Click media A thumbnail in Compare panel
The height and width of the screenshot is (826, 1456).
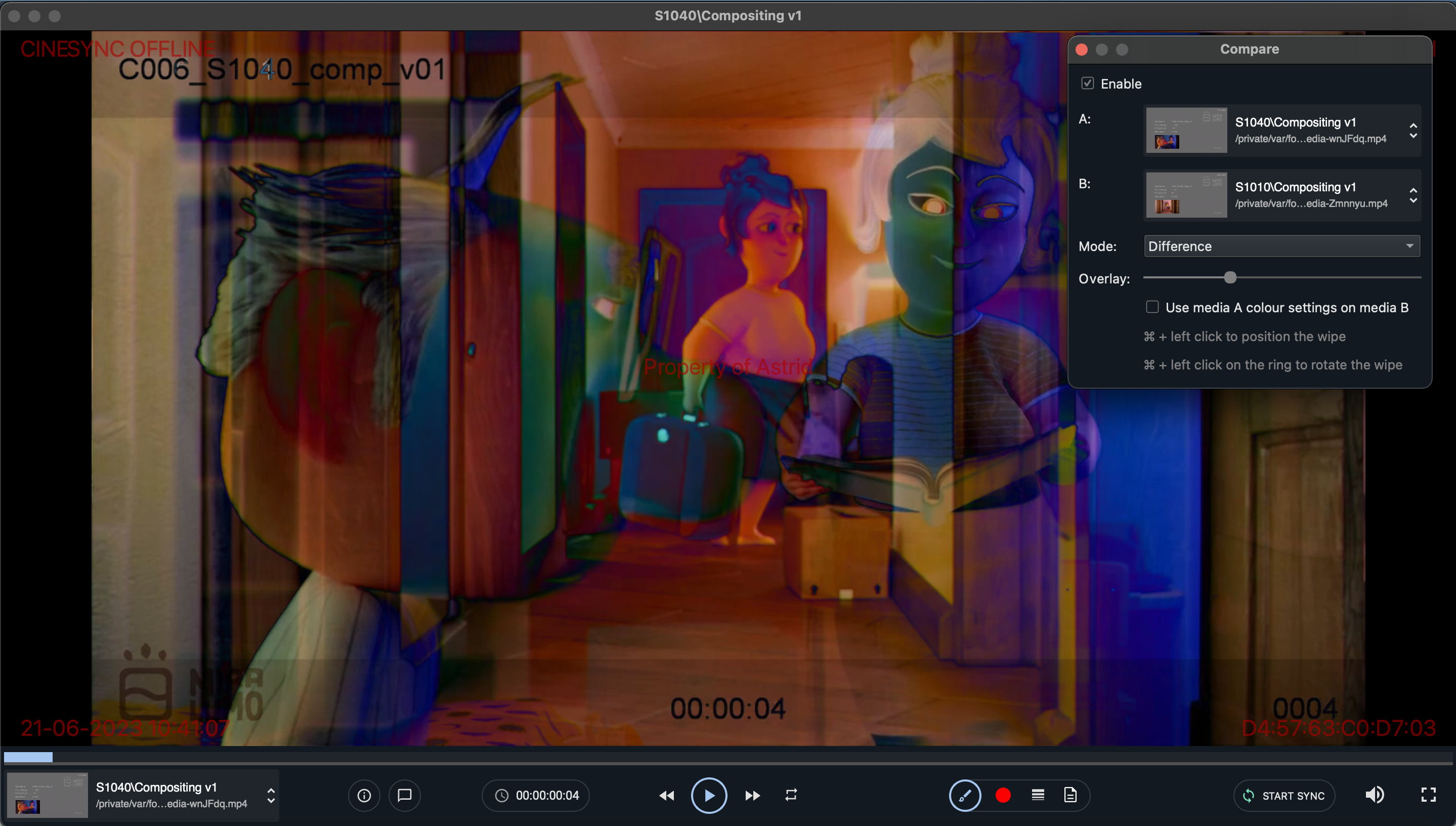tap(1187, 130)
